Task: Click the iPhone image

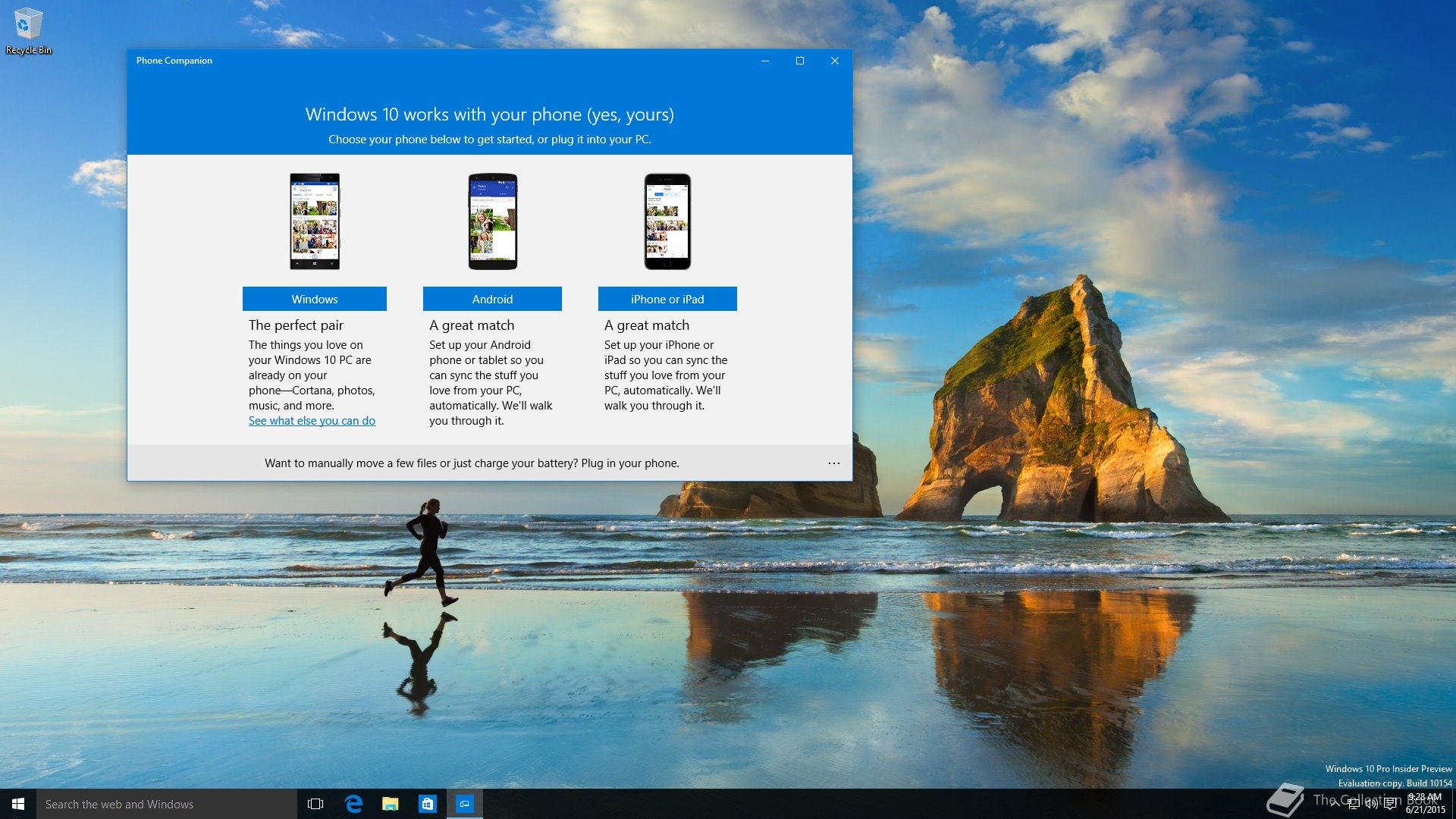Action: (667, 221)
